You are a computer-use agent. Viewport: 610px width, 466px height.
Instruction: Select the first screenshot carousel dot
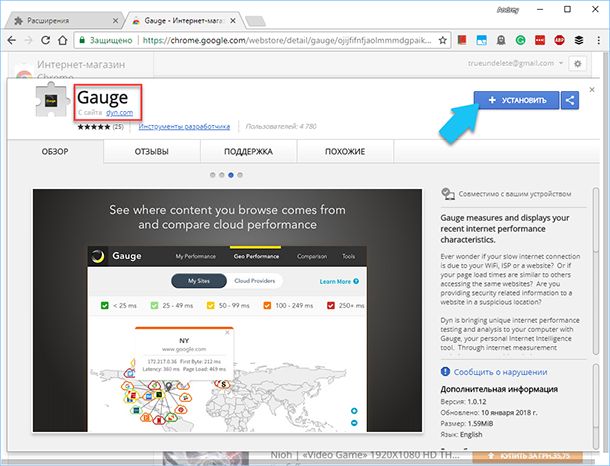tap(212, 175)
